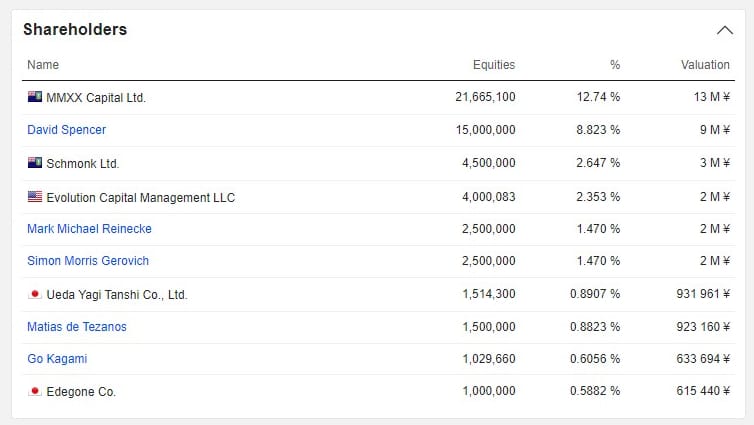Select the Shareholders heading
This screenshot has width=754, height=425.
click(x=75, y=29)
